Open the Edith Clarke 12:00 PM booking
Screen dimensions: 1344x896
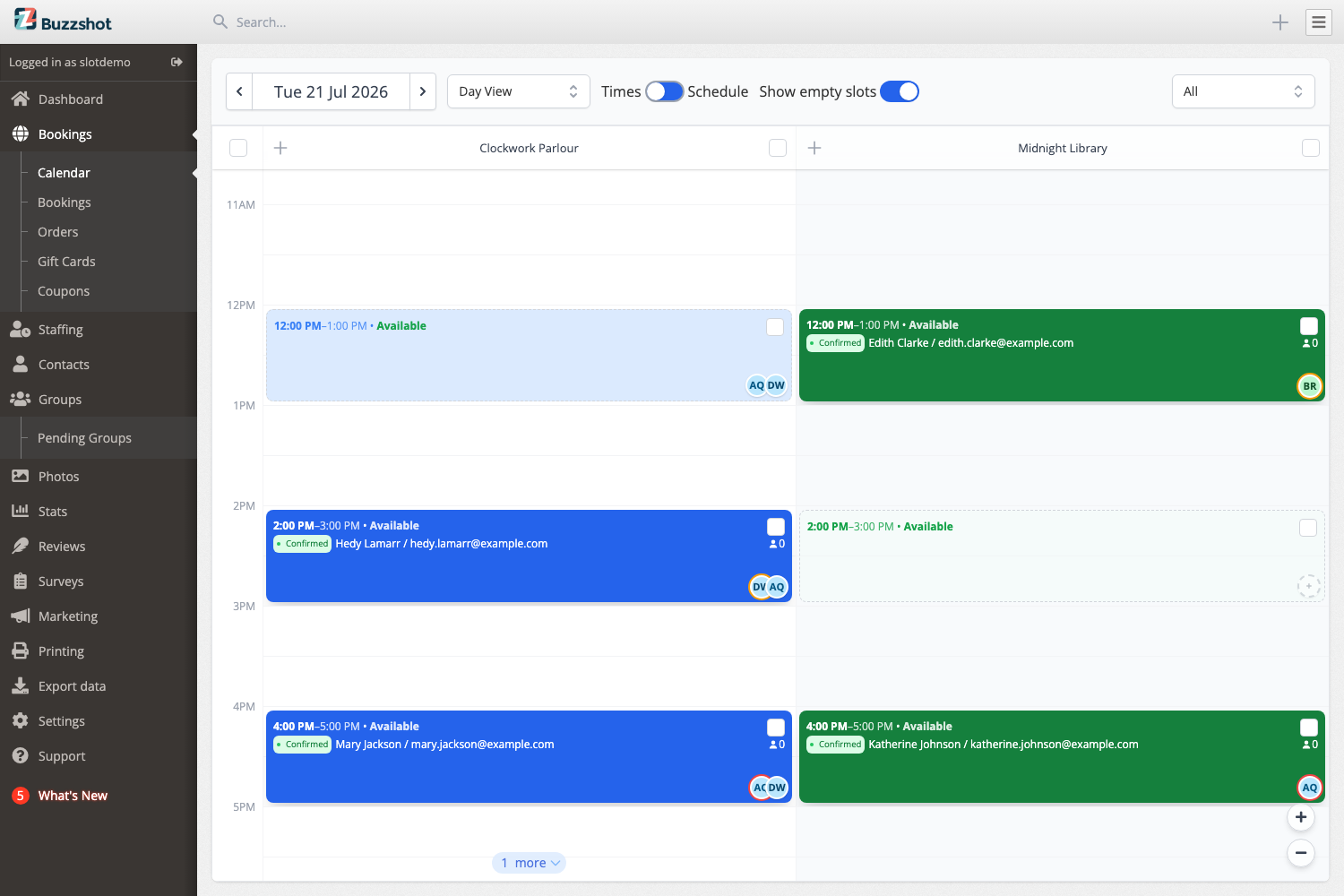point(1062,356)
